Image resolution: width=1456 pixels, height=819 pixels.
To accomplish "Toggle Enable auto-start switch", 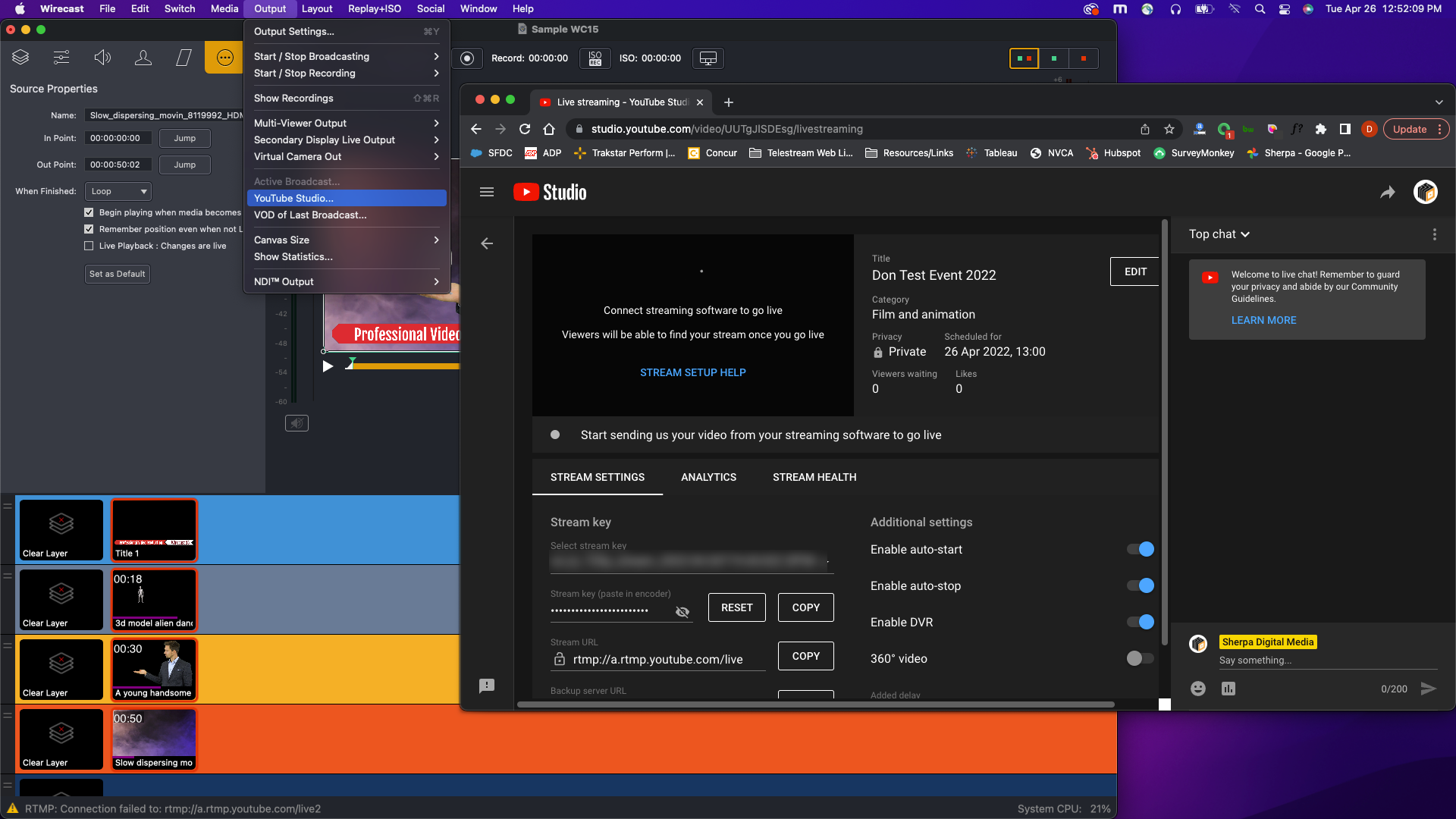I will [1140, 549].
